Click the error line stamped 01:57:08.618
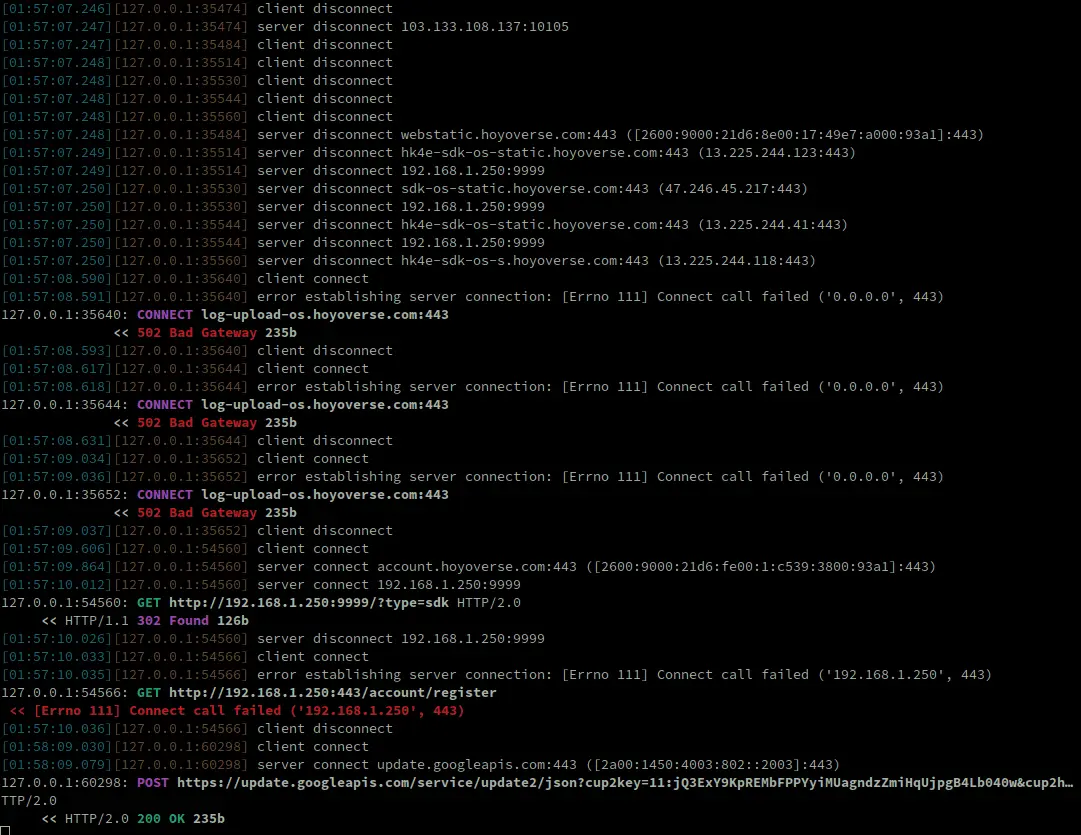 (472, 387)
